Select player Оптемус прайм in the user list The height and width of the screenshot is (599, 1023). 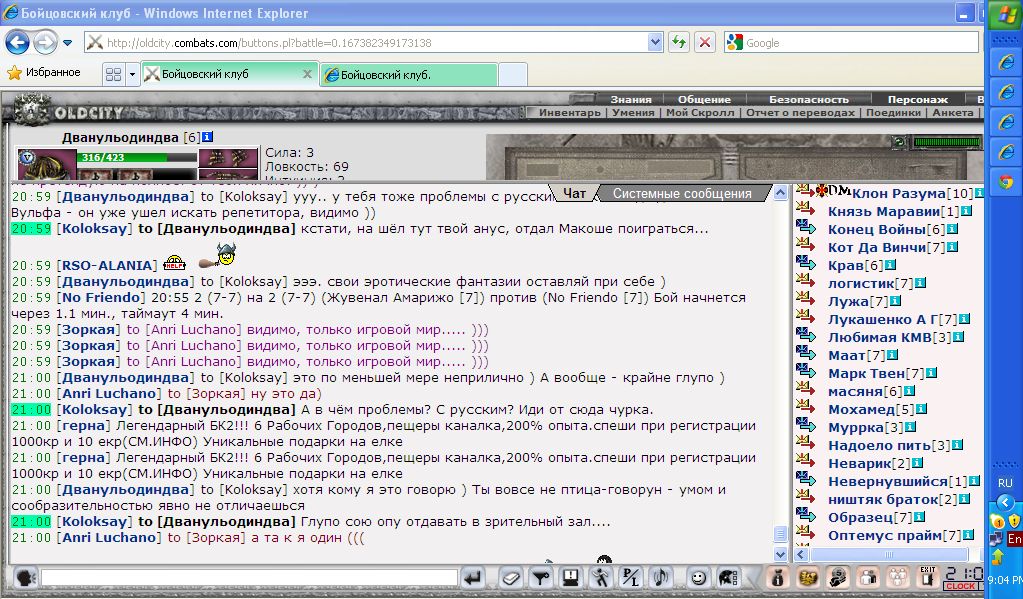point(885,536)
